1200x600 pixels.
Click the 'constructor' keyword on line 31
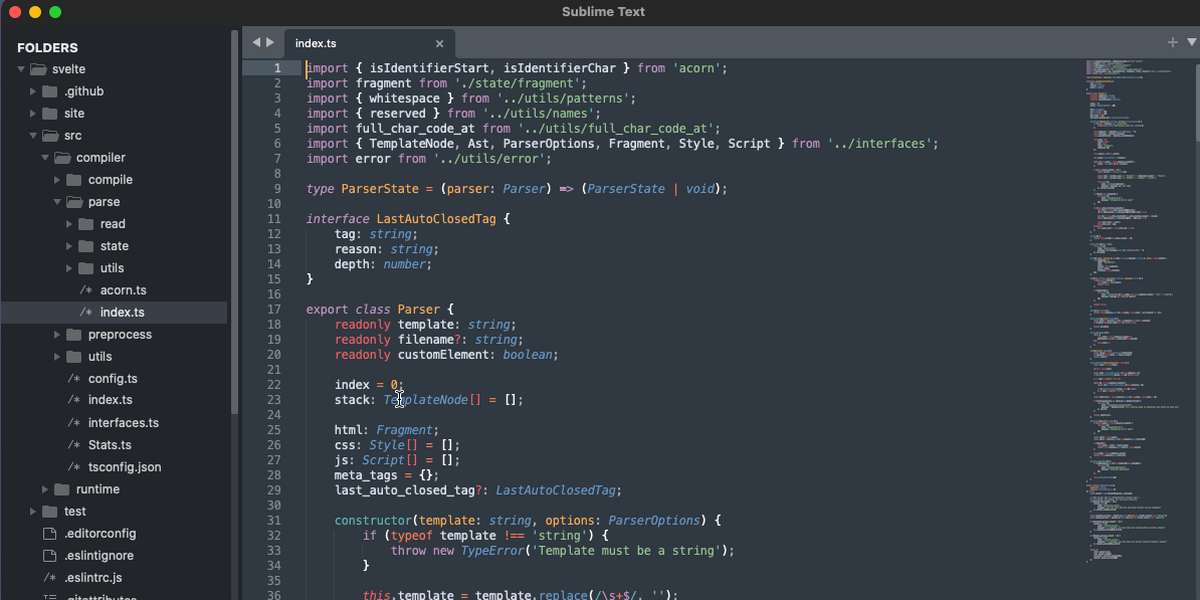(x=373, y=520)
